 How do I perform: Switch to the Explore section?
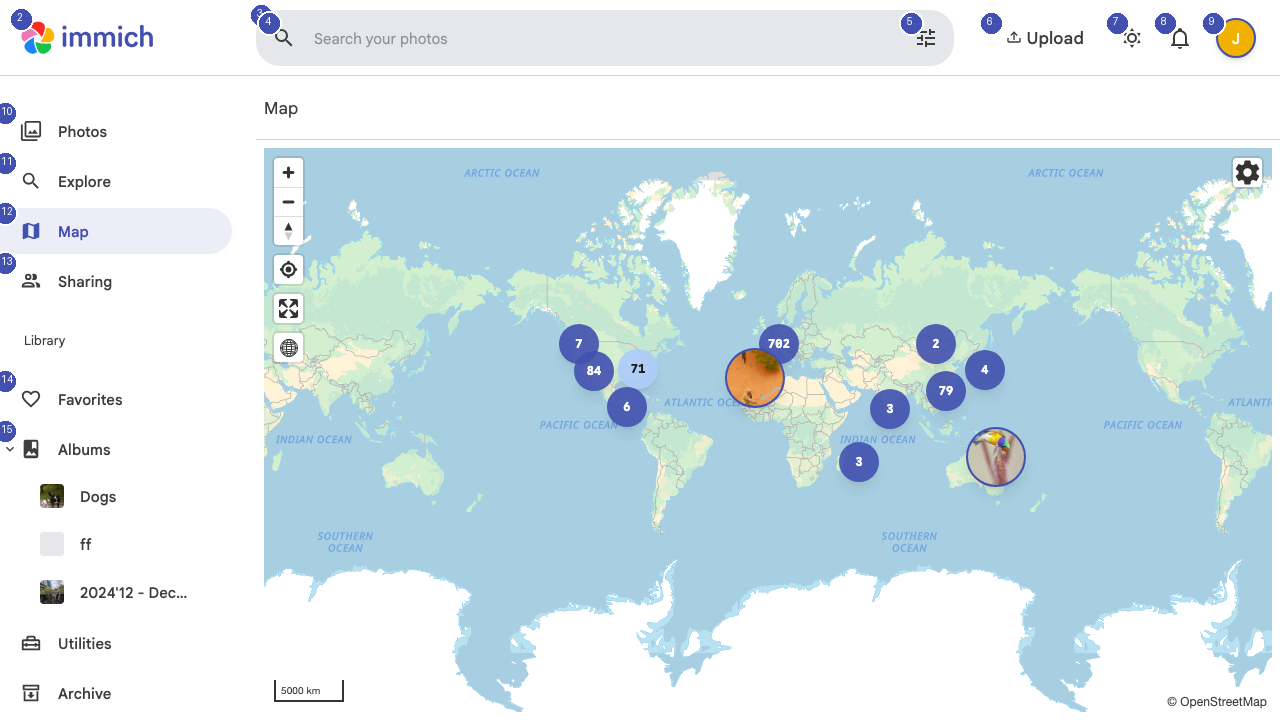coord(84,181)
